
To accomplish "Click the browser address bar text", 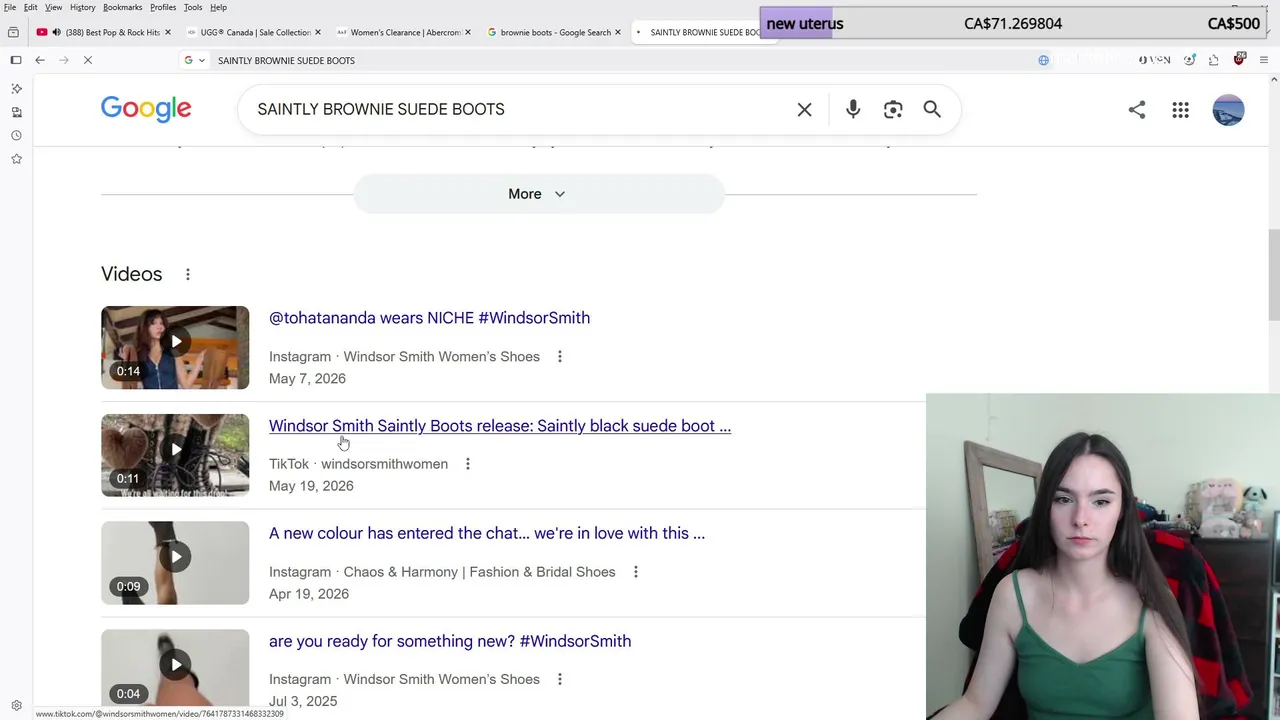I will point(286,60).
